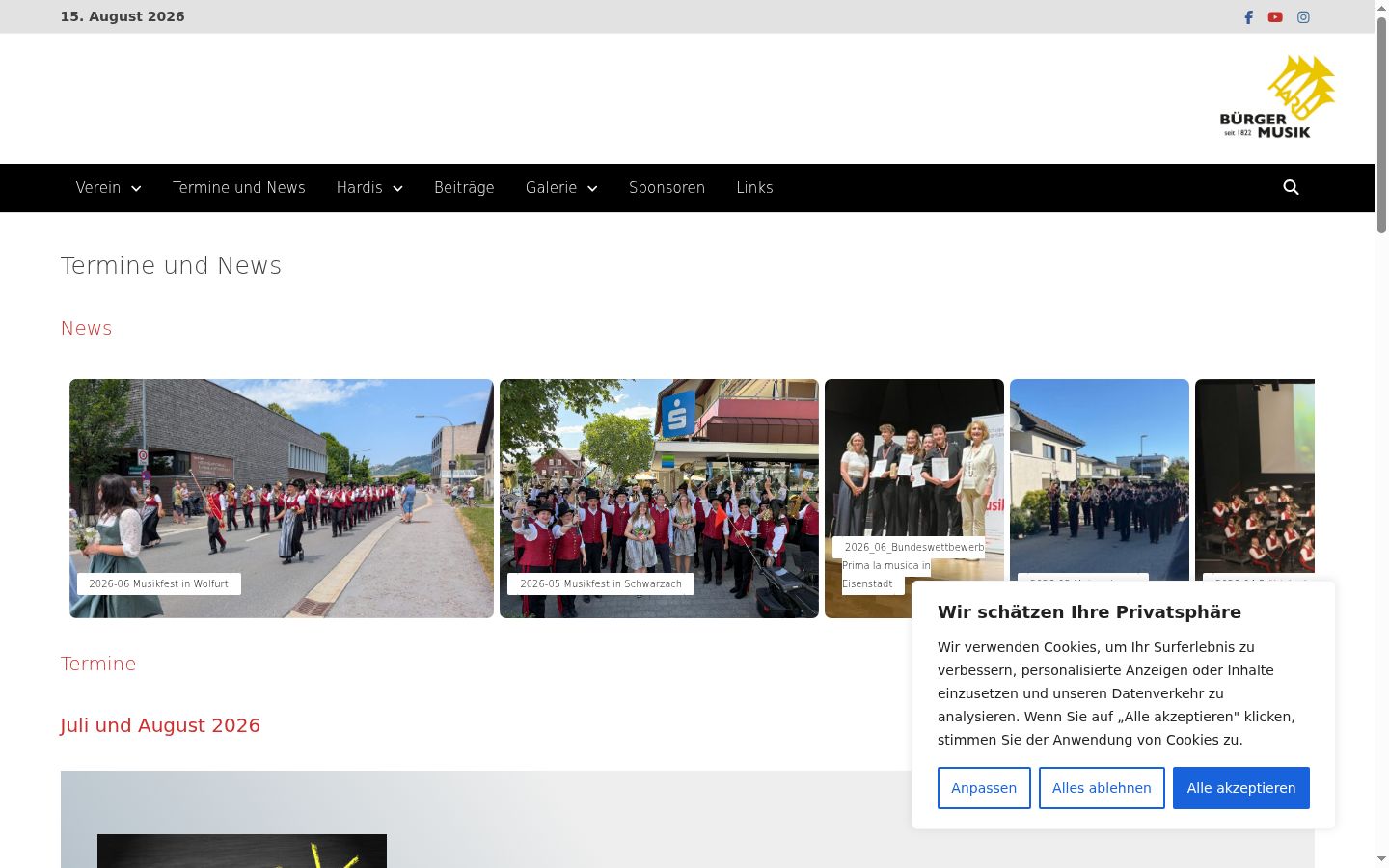This screenshot has height=868, width=1389.
Task: Expand the Verein submenu chevron
Action: pyautogui.click(x=136, y=188)
